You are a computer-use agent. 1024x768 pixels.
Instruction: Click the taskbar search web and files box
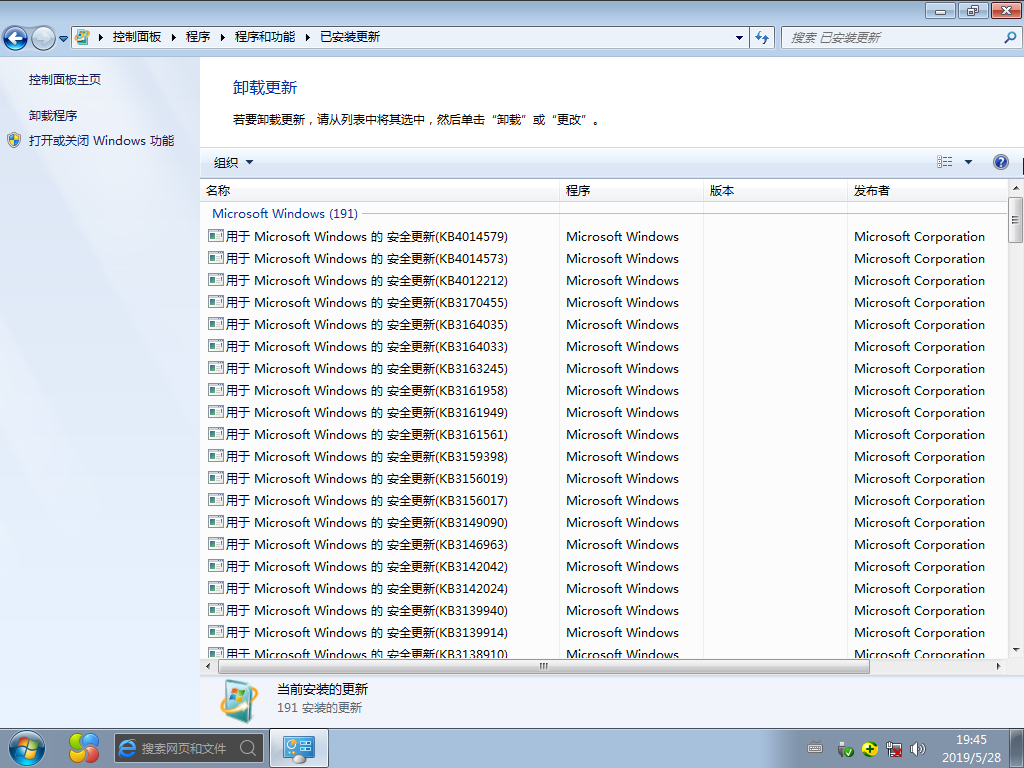tap(189, 748)
